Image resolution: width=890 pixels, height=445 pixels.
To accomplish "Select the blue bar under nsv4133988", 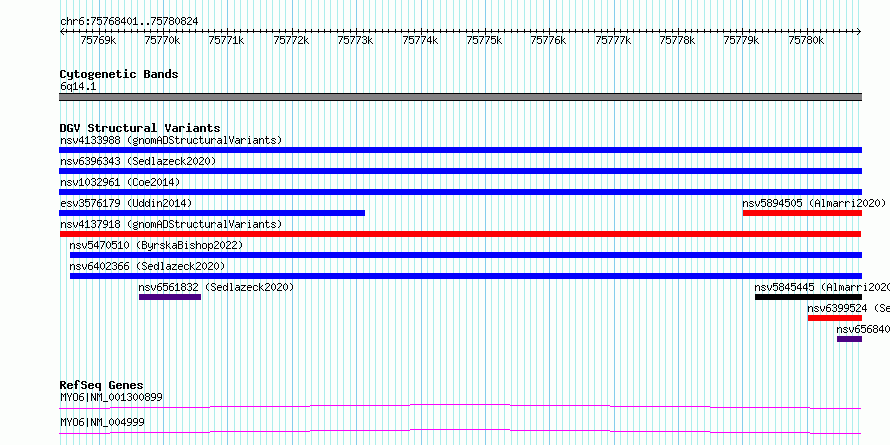I will click(x=460, y=150).
